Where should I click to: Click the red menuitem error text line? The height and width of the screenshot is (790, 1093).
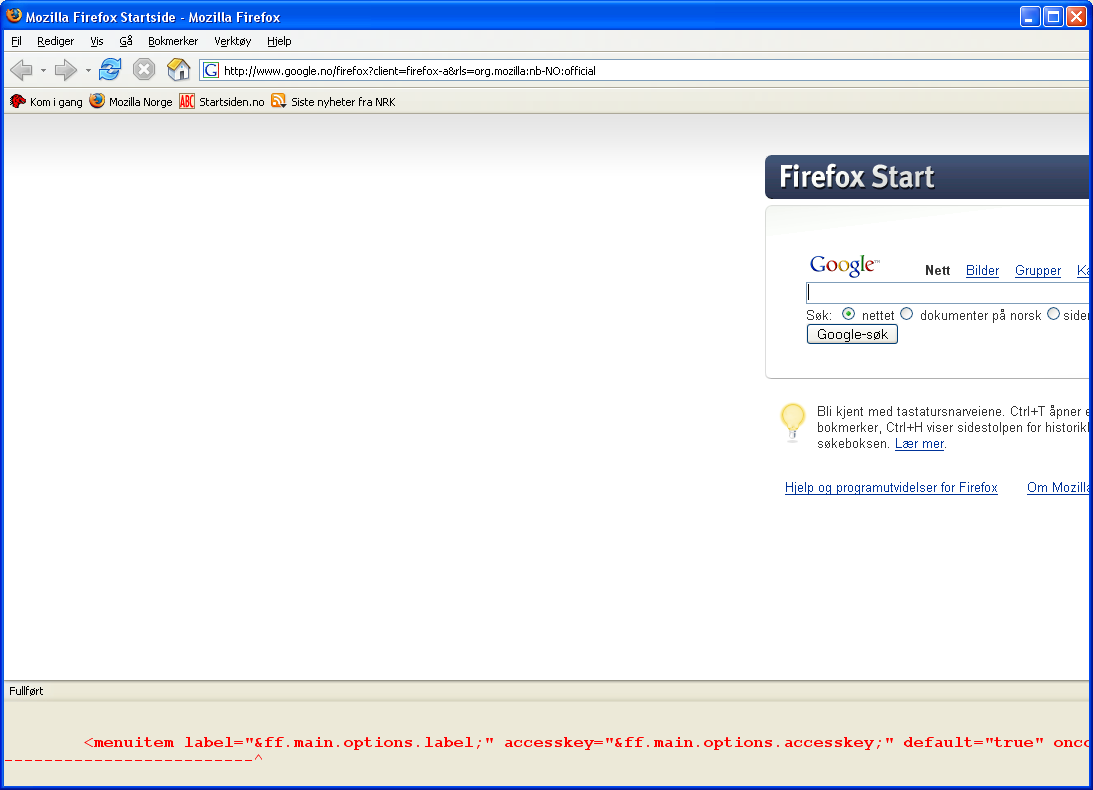(x=586, y=743)
